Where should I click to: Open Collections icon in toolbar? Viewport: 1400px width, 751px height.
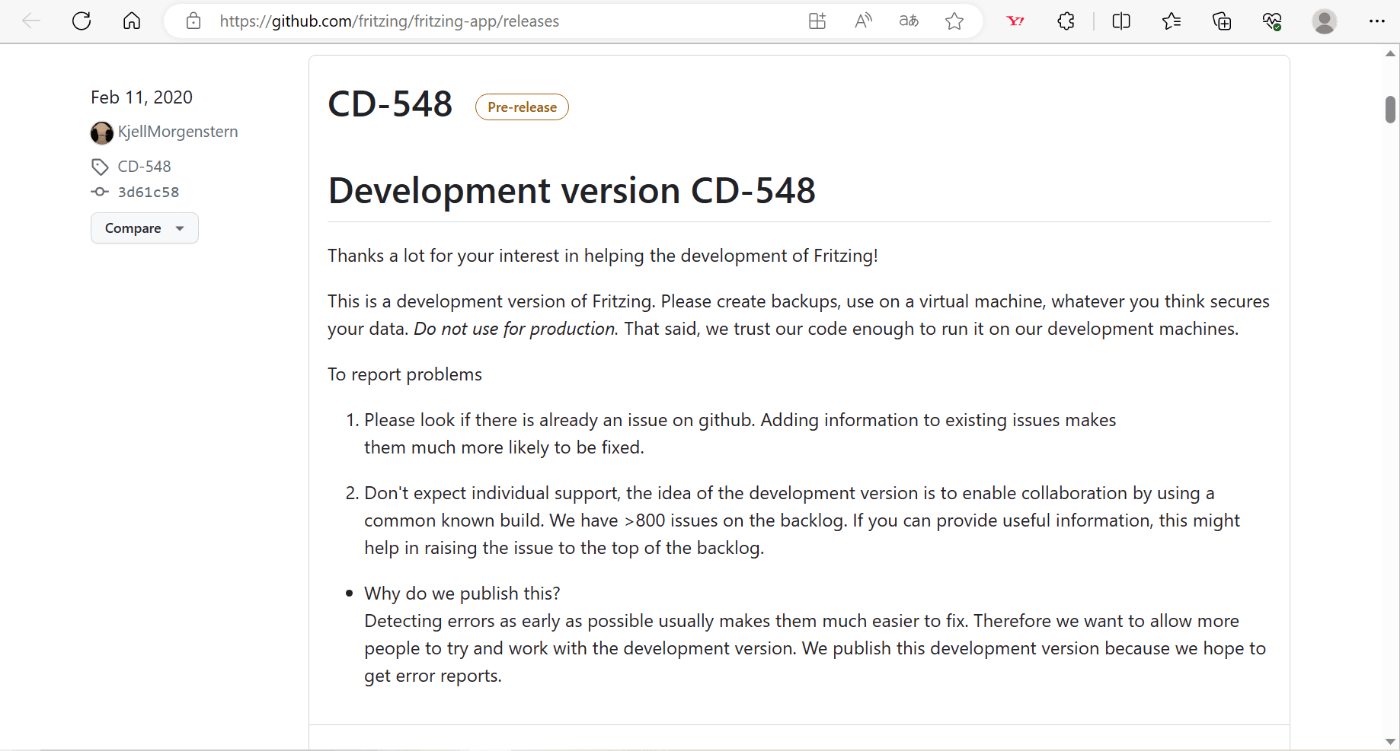pos(1222,21)
